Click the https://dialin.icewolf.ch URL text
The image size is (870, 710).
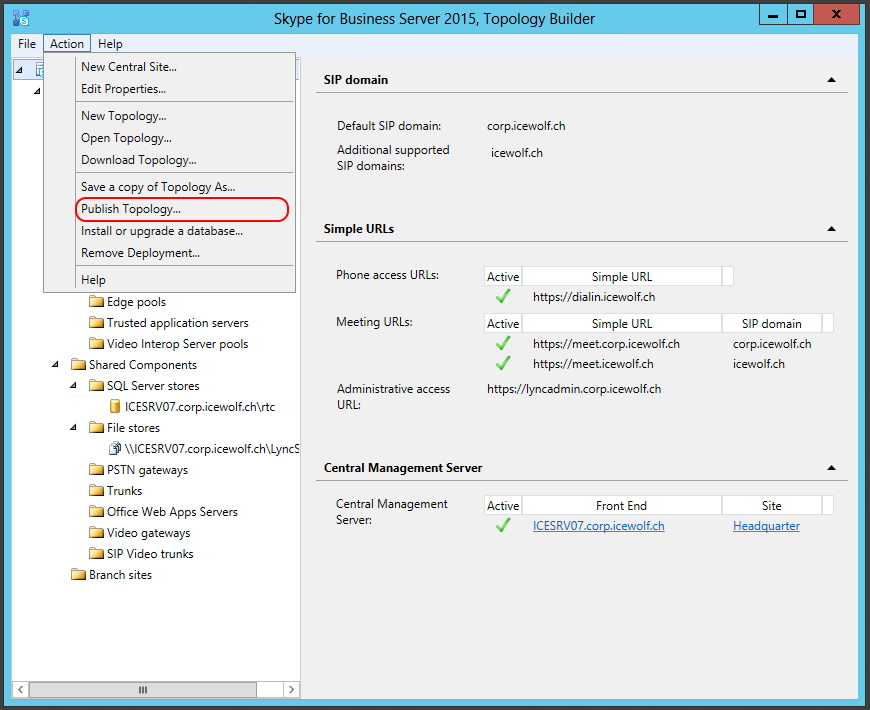[594, 297]
